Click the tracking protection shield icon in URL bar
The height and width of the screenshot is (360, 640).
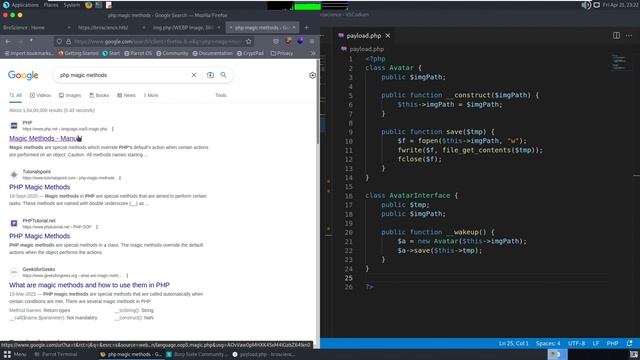60,41
